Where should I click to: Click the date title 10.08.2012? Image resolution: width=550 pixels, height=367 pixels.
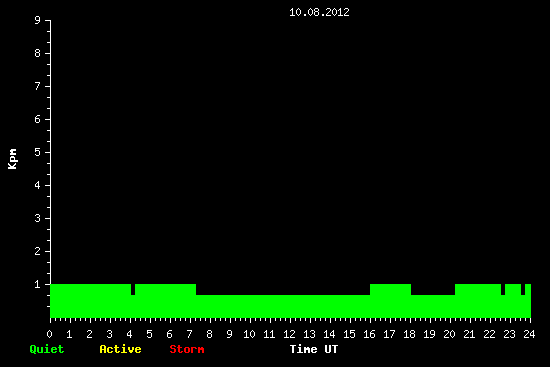coord(319,12)
